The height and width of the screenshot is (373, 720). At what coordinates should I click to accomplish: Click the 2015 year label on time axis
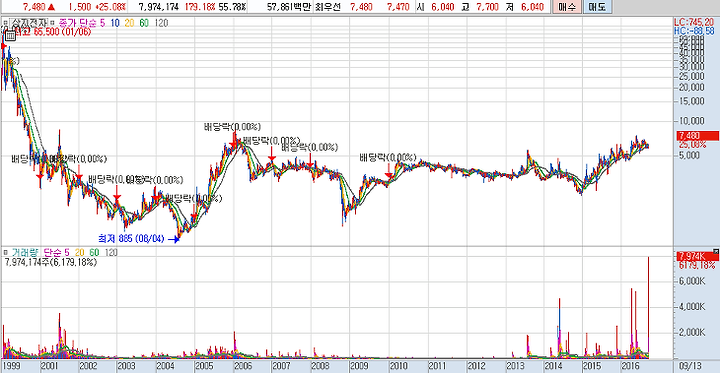coord(591,366)
